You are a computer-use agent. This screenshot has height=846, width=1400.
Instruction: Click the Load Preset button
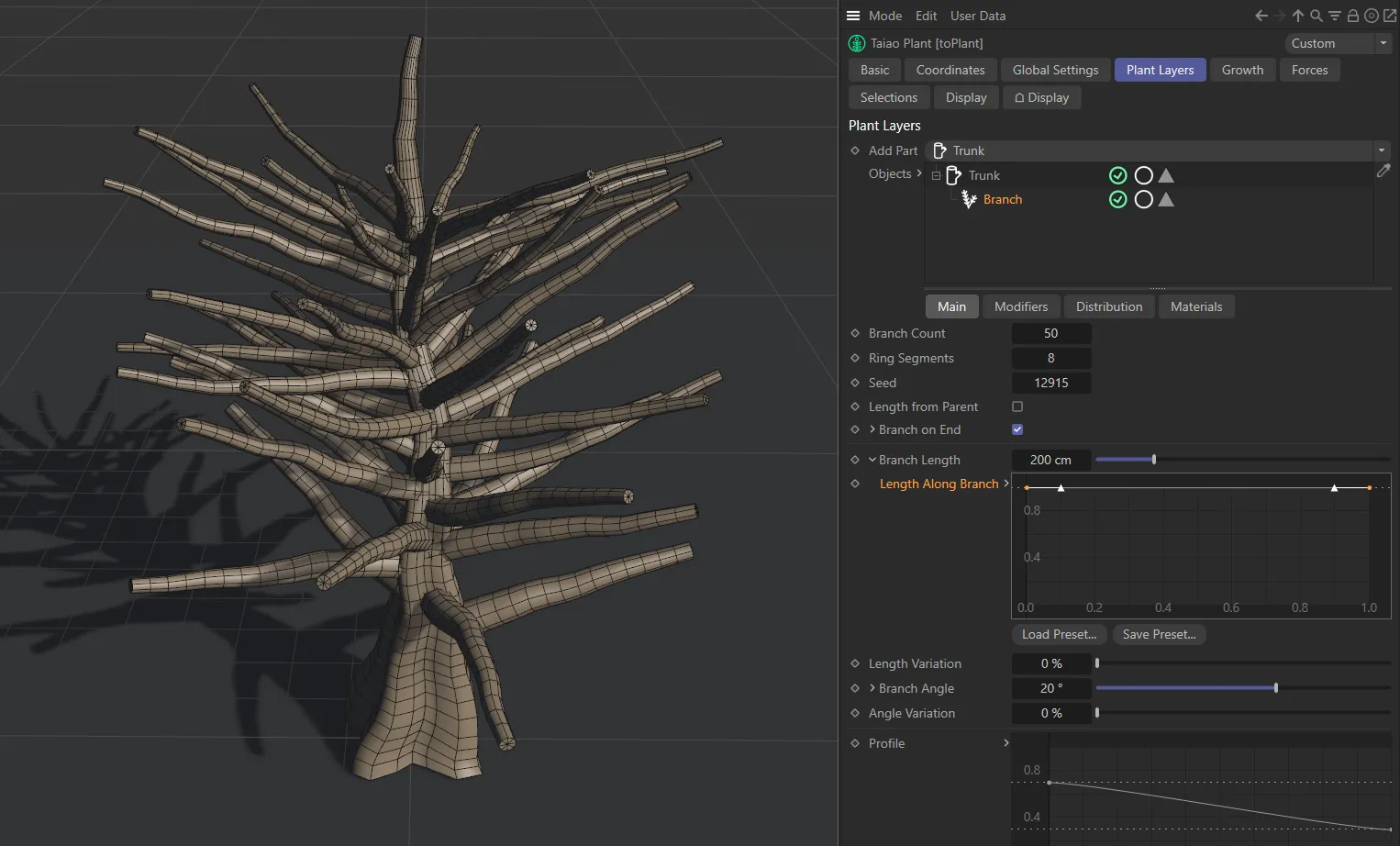point(1059,634)
